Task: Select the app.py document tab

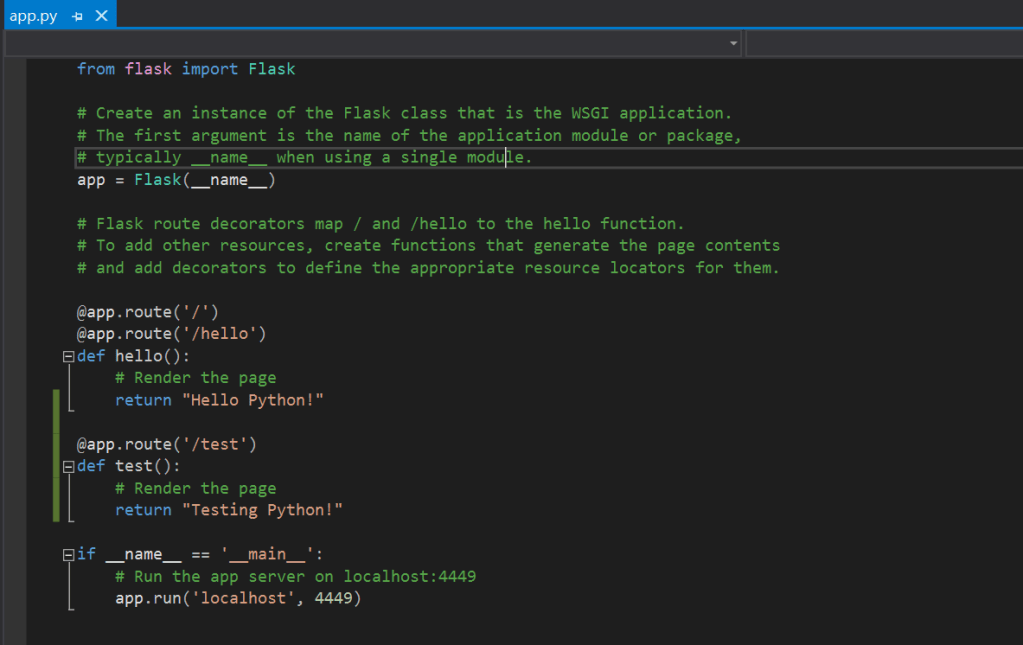Action: [x=33, y=17]
